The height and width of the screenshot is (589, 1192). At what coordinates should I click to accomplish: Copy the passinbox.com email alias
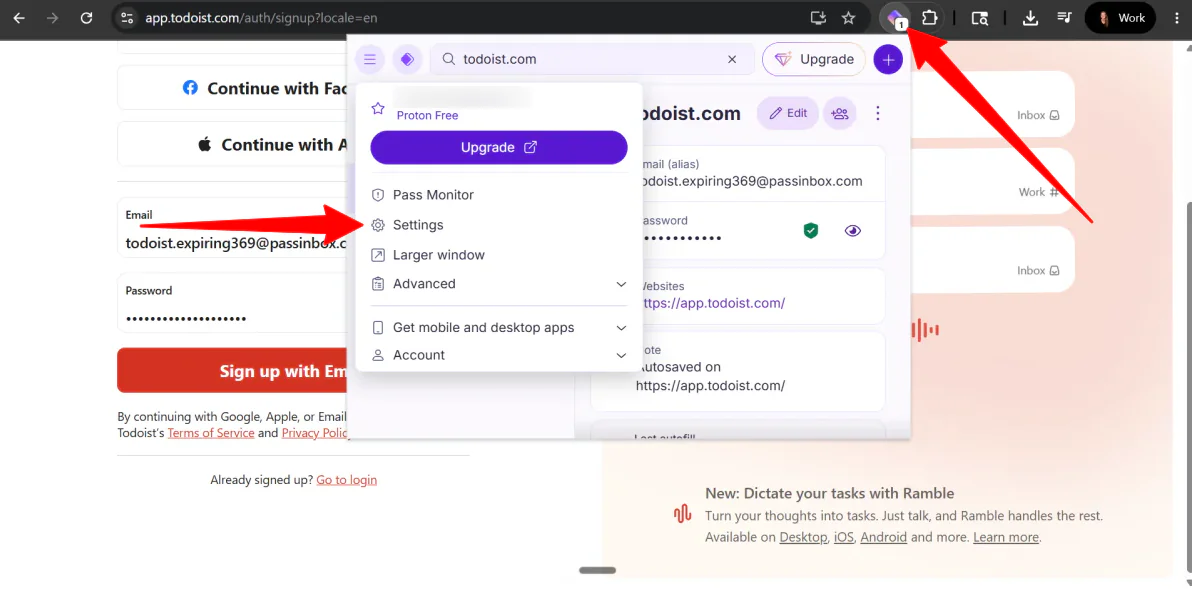[x=749, y=181]
